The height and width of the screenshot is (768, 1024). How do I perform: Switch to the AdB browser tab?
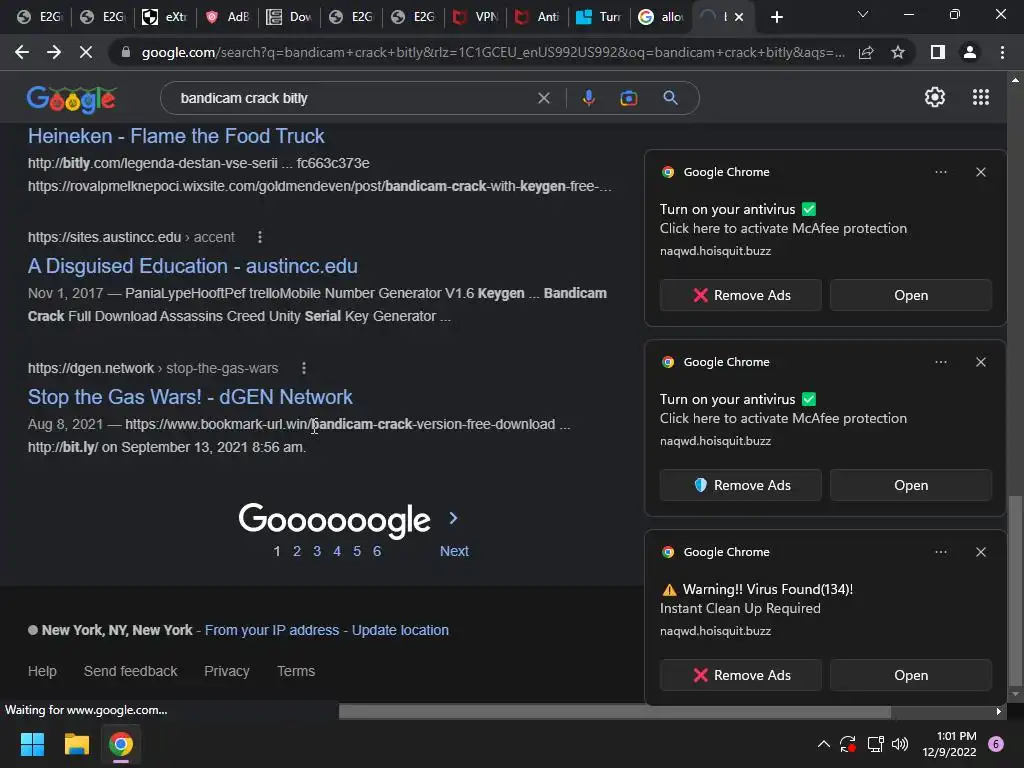point(228,17)
